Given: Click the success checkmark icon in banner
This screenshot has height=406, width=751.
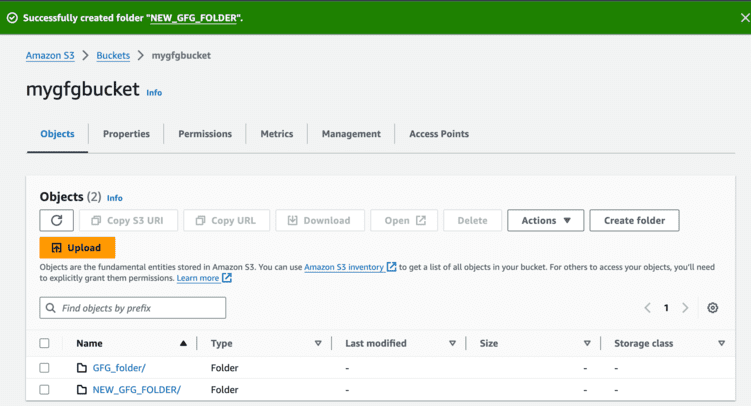Looking at the screenshot, I should click(x=12, y=18).
